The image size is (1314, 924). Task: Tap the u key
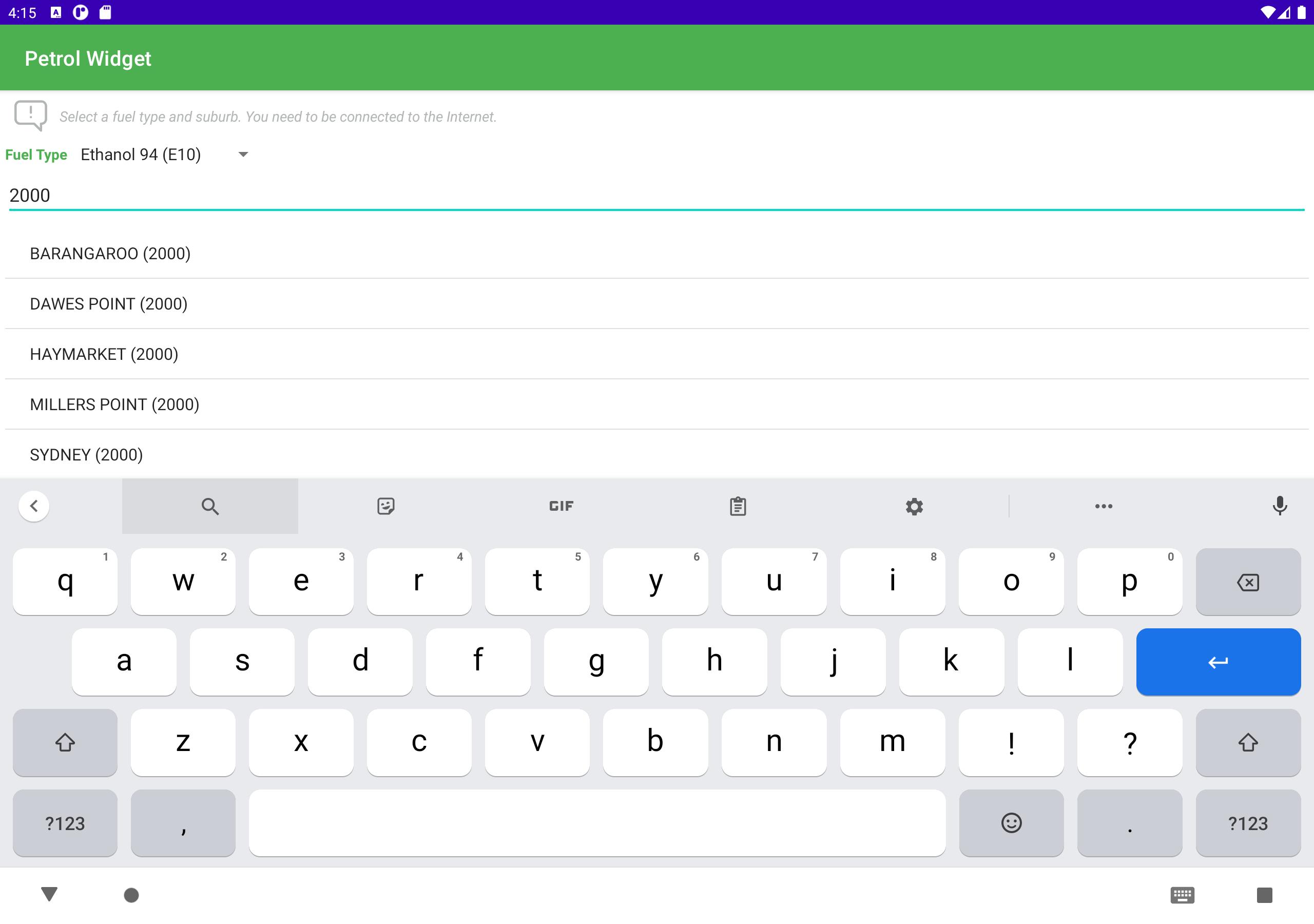click(x=774, y=582)
